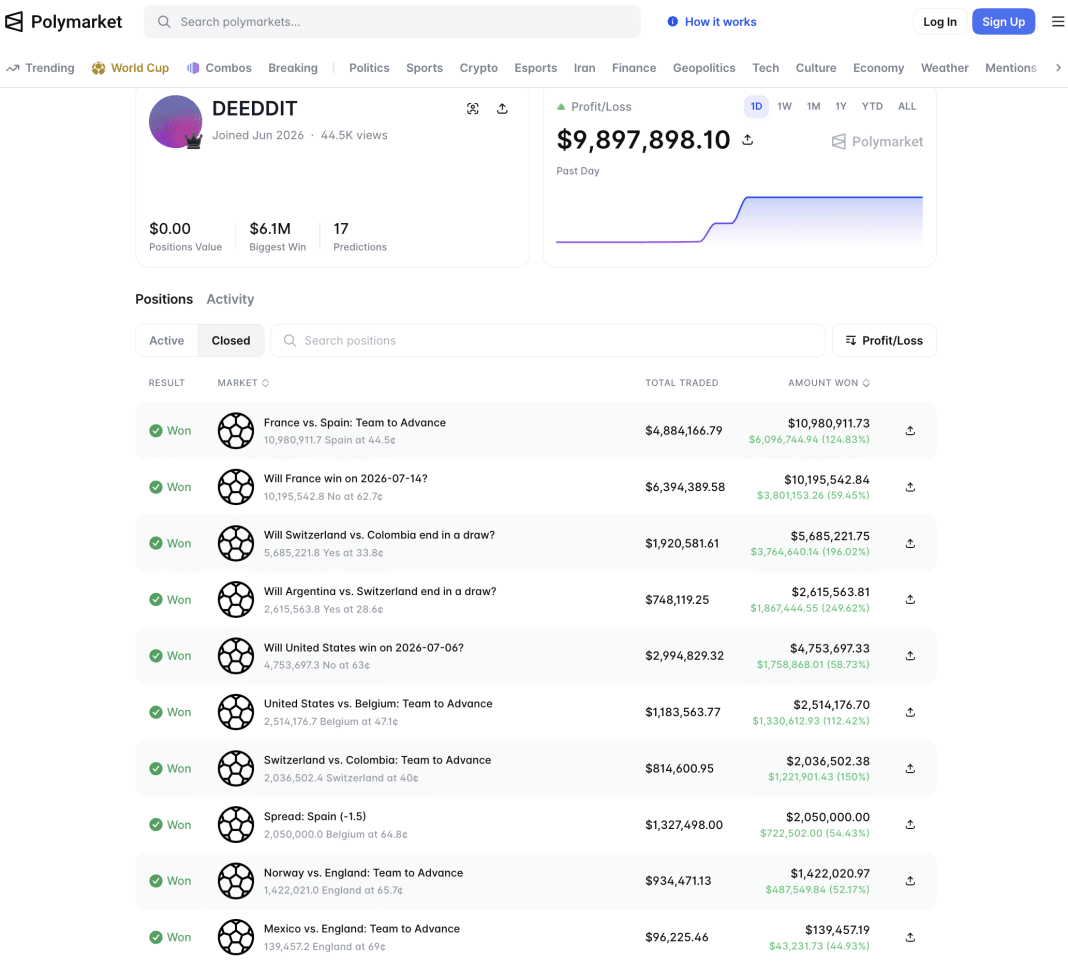
Task: Focus the Search positions field
Action: coord(548,341)
